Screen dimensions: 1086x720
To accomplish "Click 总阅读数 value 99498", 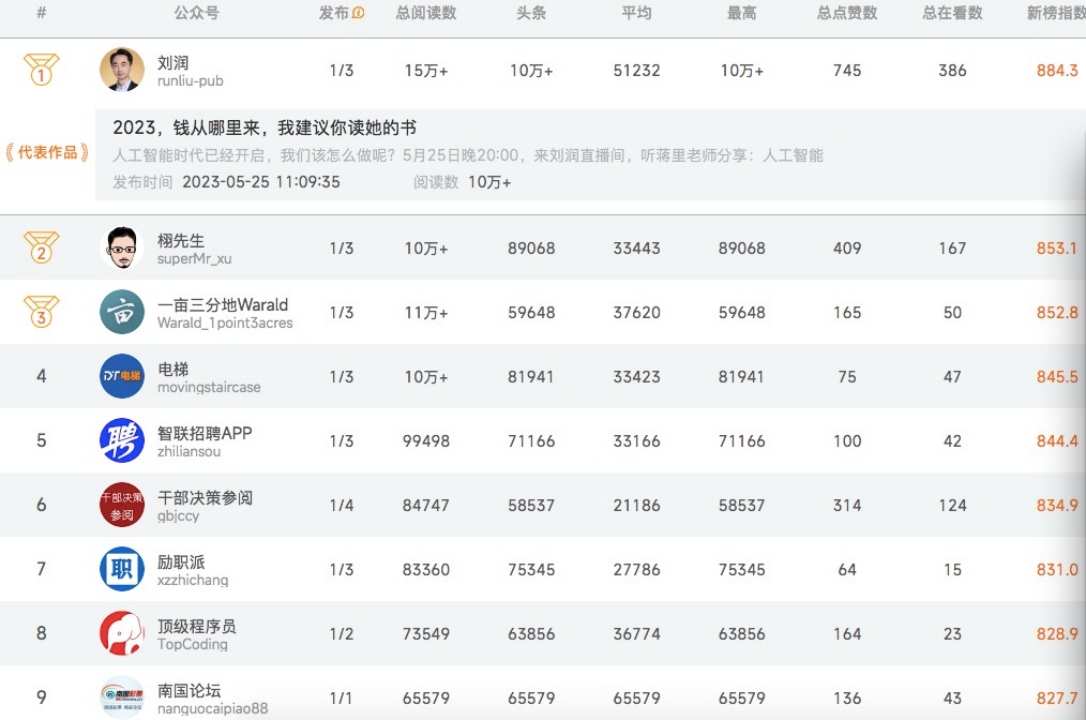I will [x=426, y=441].
